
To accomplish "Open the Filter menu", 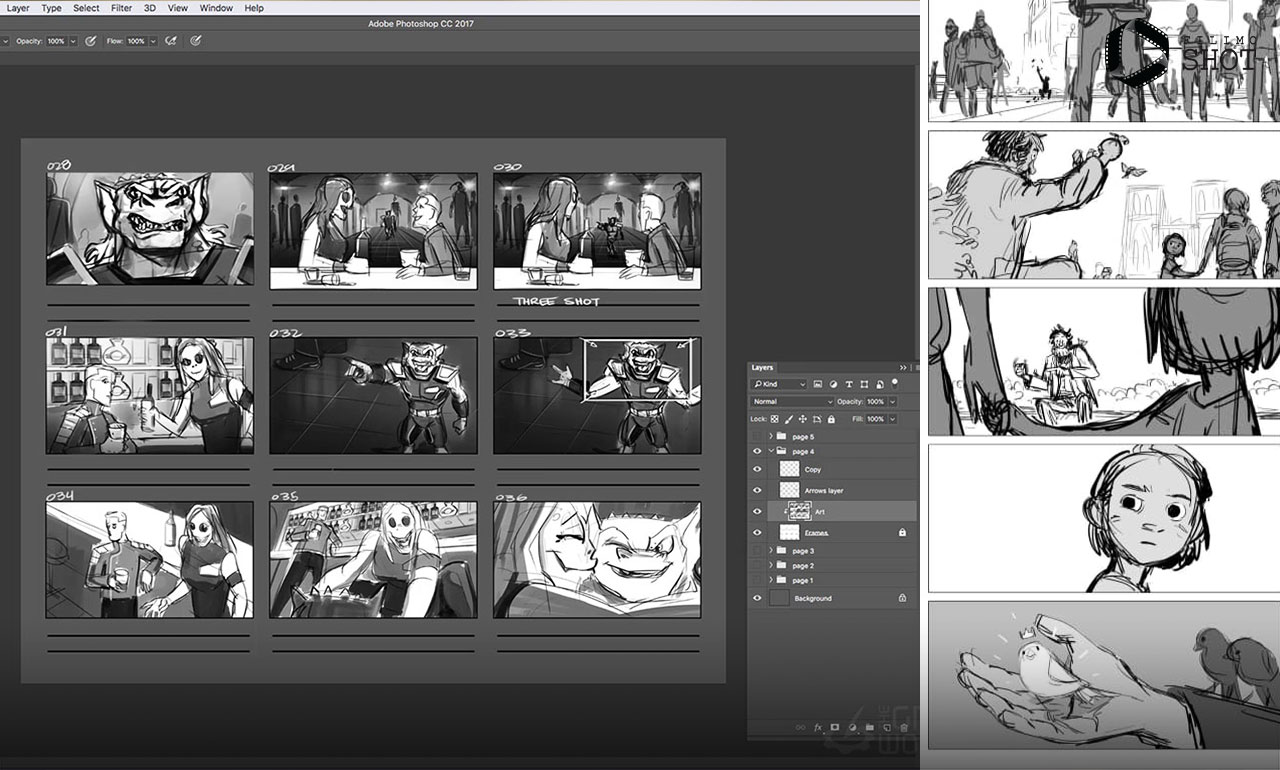I will [x=121, y=8].
